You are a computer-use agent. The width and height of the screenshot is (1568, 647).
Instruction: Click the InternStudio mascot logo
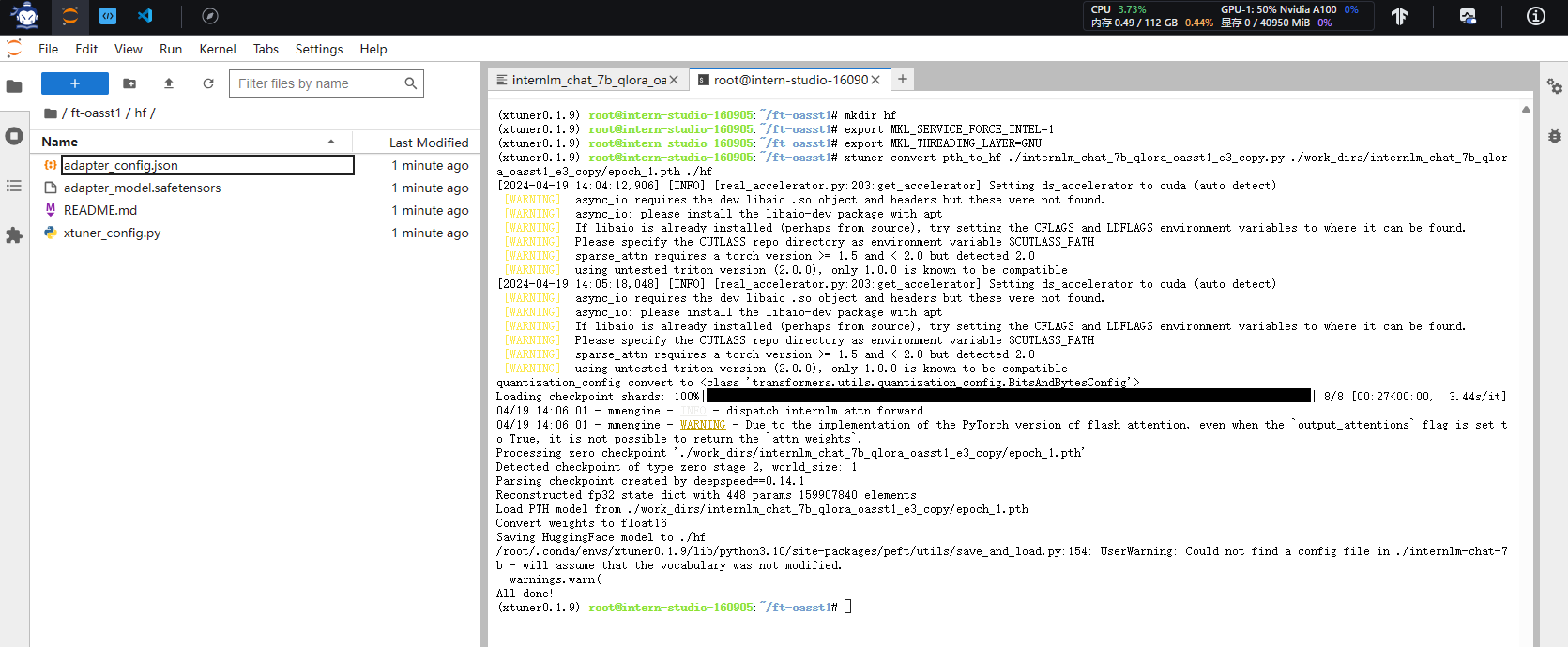25,16
